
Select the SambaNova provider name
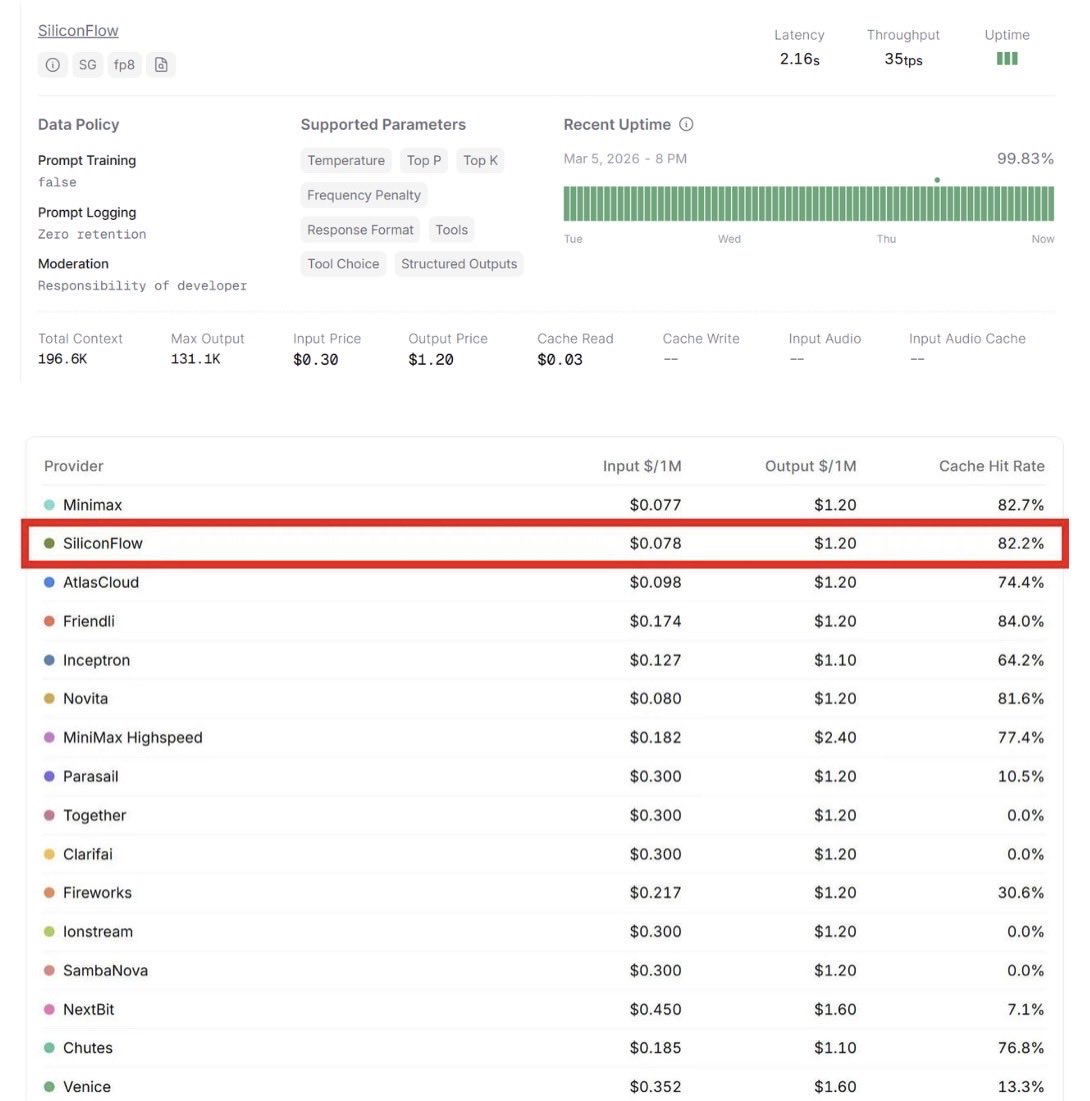105,970
